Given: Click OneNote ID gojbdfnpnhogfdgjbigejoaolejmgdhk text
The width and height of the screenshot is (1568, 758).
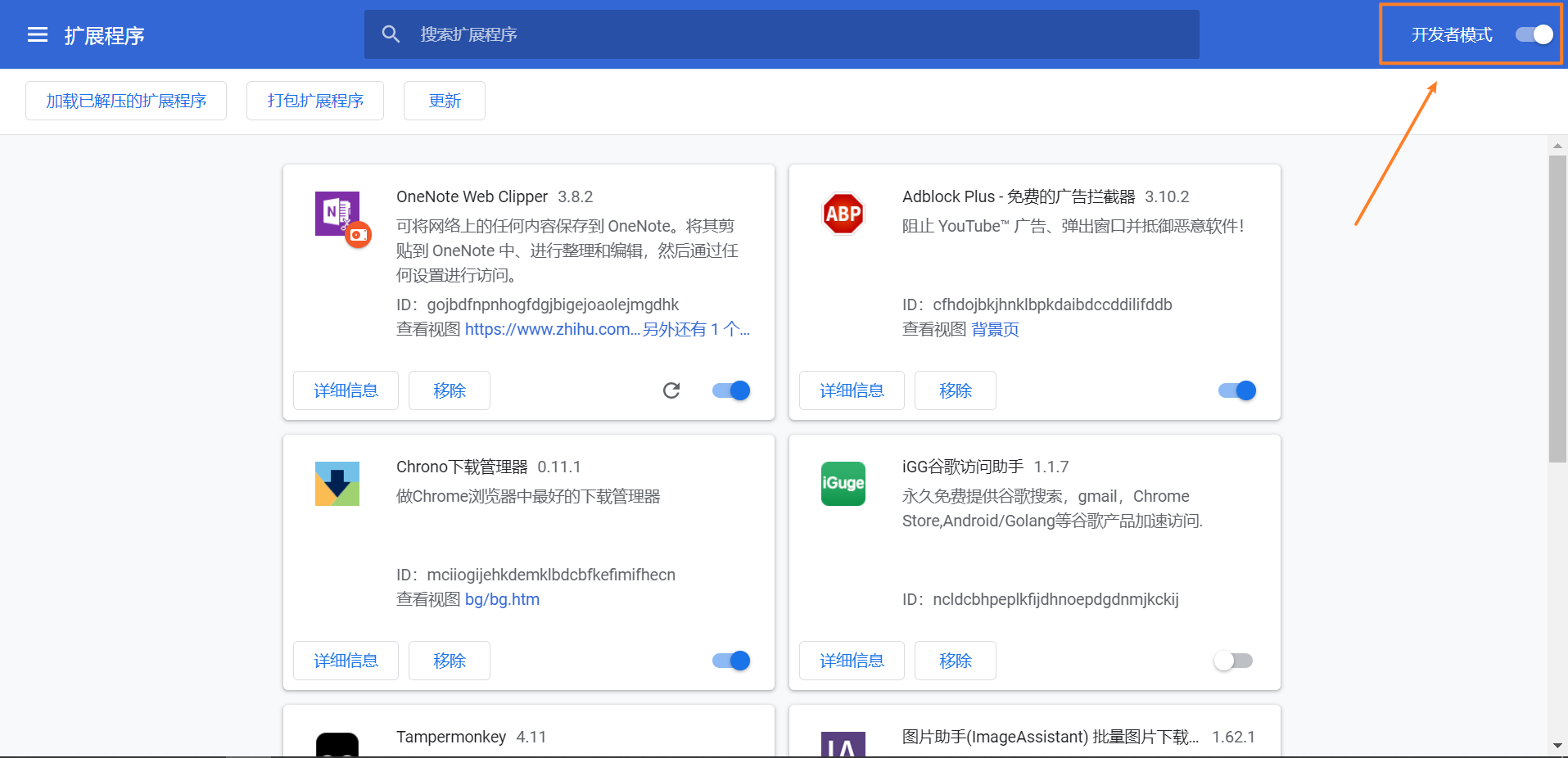Looking at the screenshot, I should (x=553, y=305).
